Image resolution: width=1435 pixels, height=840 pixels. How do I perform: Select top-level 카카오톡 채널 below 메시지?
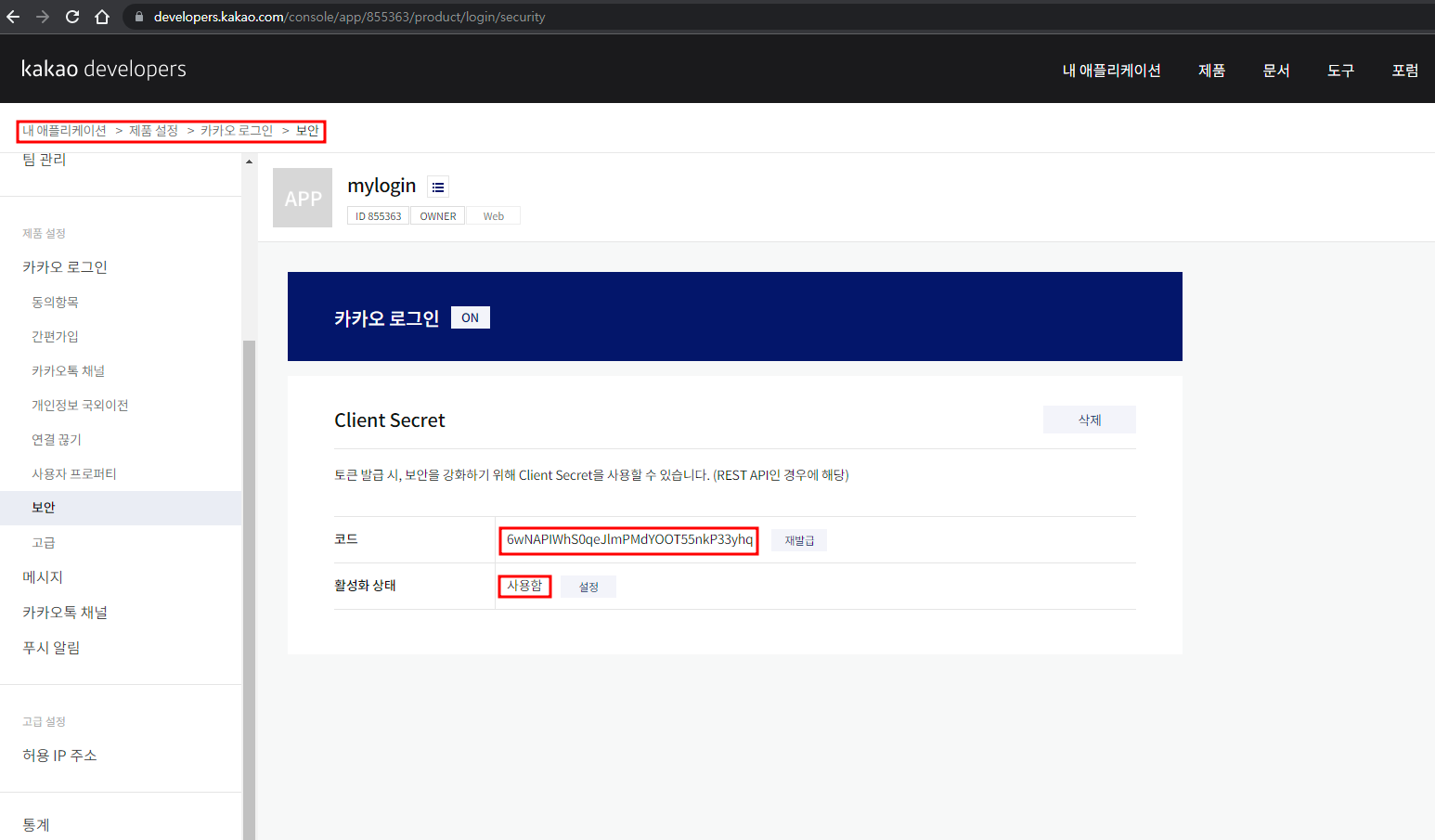coord(65,613)
